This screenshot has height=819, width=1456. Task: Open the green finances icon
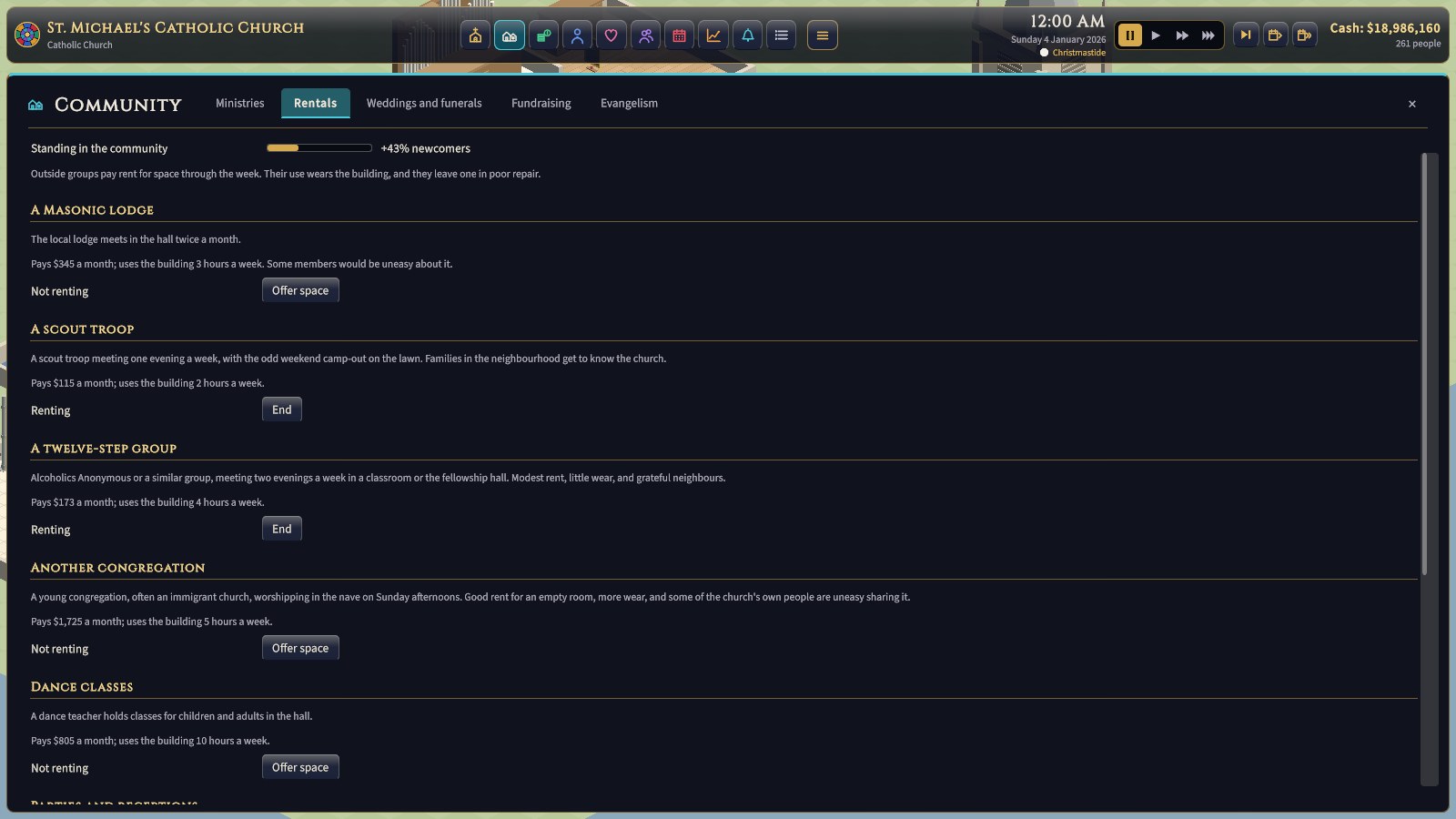pos(543,35)
